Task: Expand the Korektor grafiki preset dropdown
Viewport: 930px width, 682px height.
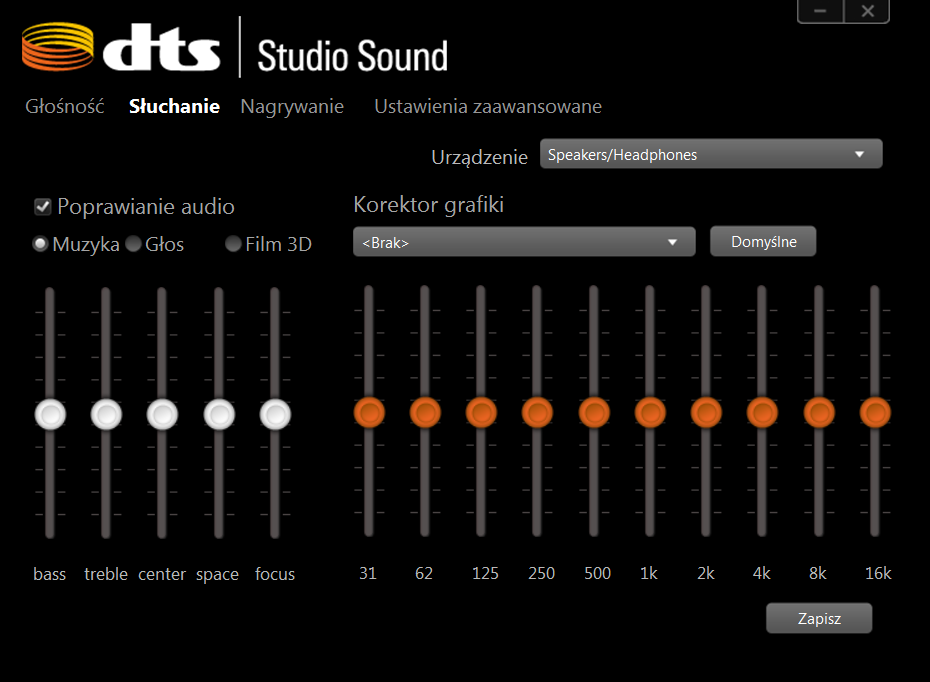Action: (524, 242)
